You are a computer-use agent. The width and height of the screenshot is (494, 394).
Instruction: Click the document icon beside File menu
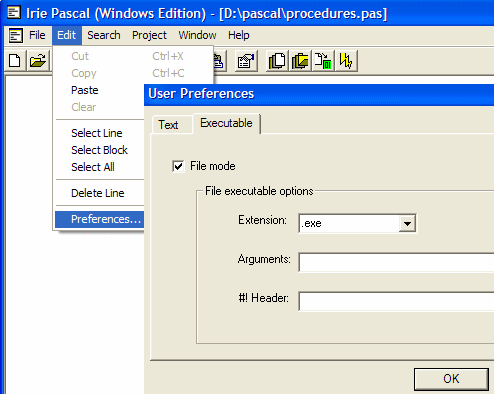click(x=15, y=36)
